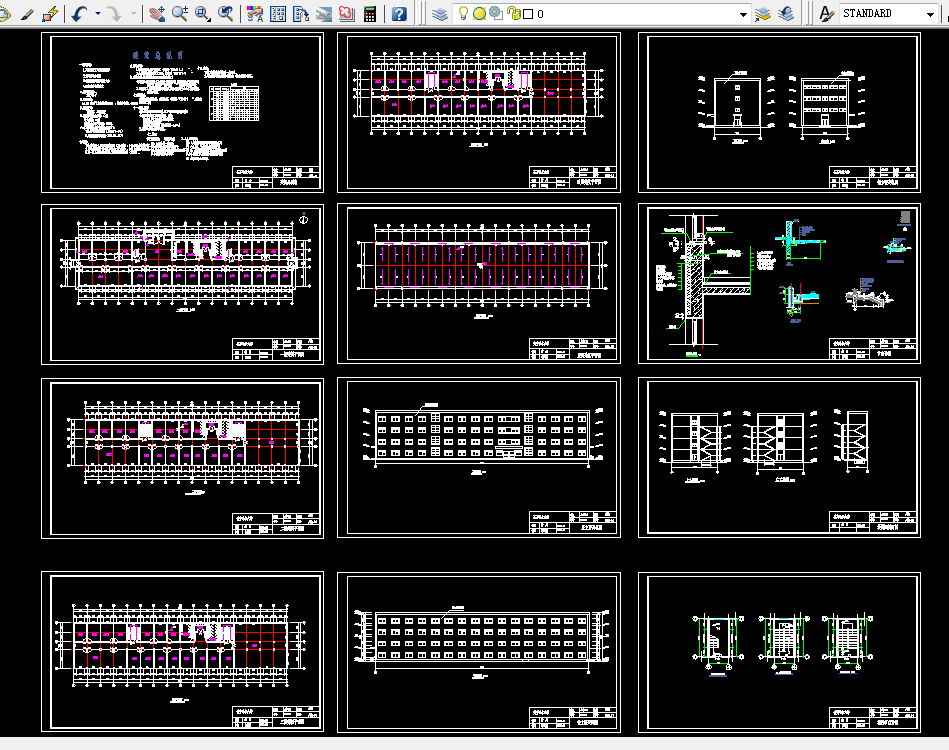Select the Zoom Realtime magnifier tool
This screenshot has width=949, height=750.
(x=180, y=13)
